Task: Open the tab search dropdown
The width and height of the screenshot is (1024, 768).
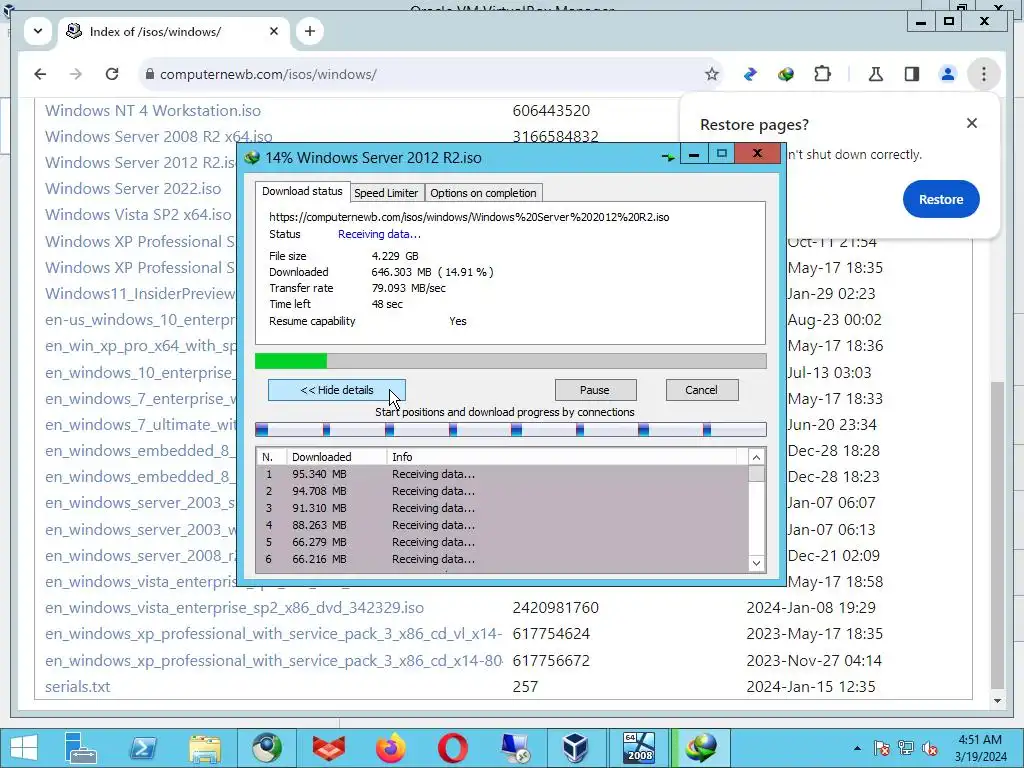Action: point(38,31)
